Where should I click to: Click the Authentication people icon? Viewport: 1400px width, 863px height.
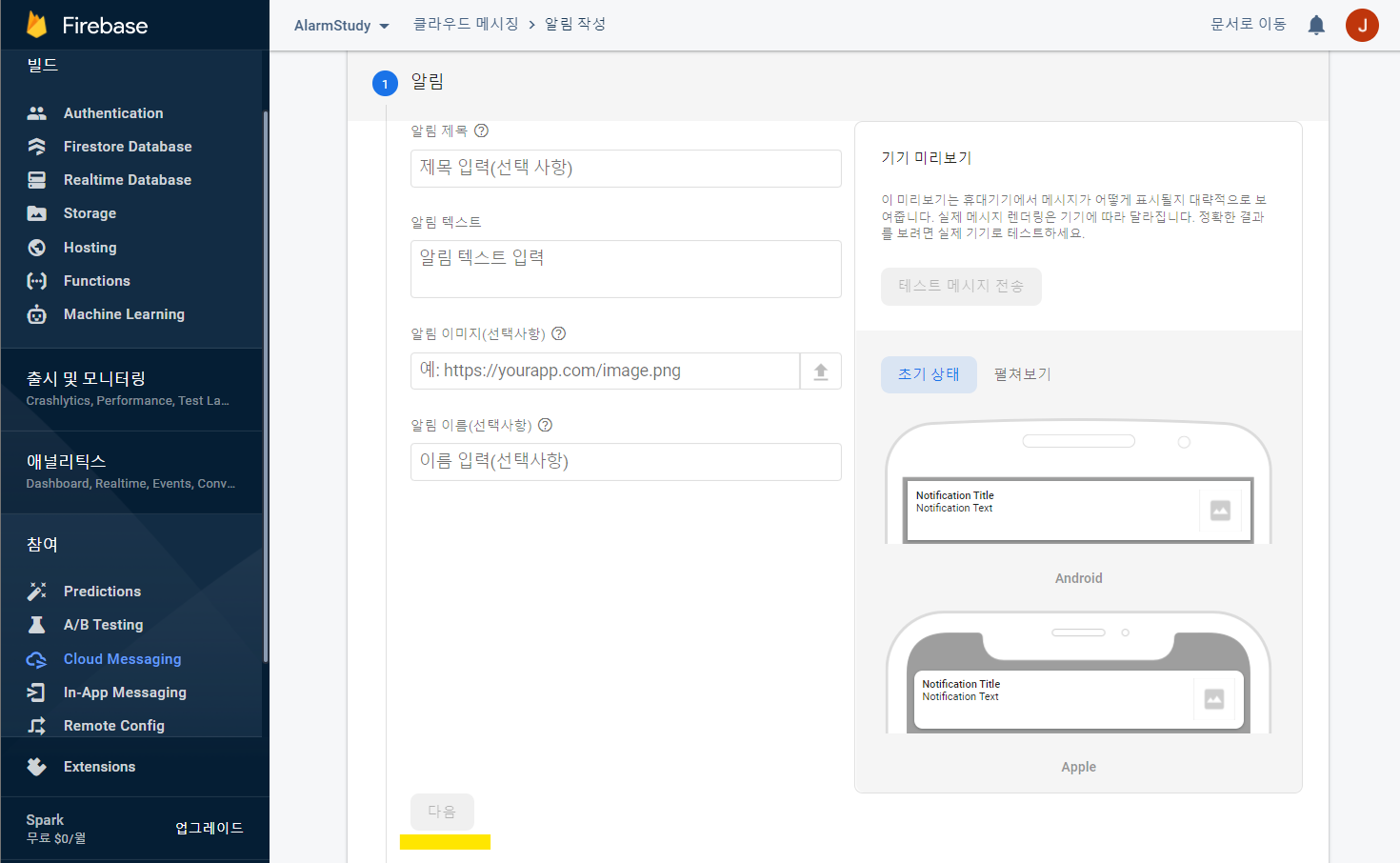point(37,113)
